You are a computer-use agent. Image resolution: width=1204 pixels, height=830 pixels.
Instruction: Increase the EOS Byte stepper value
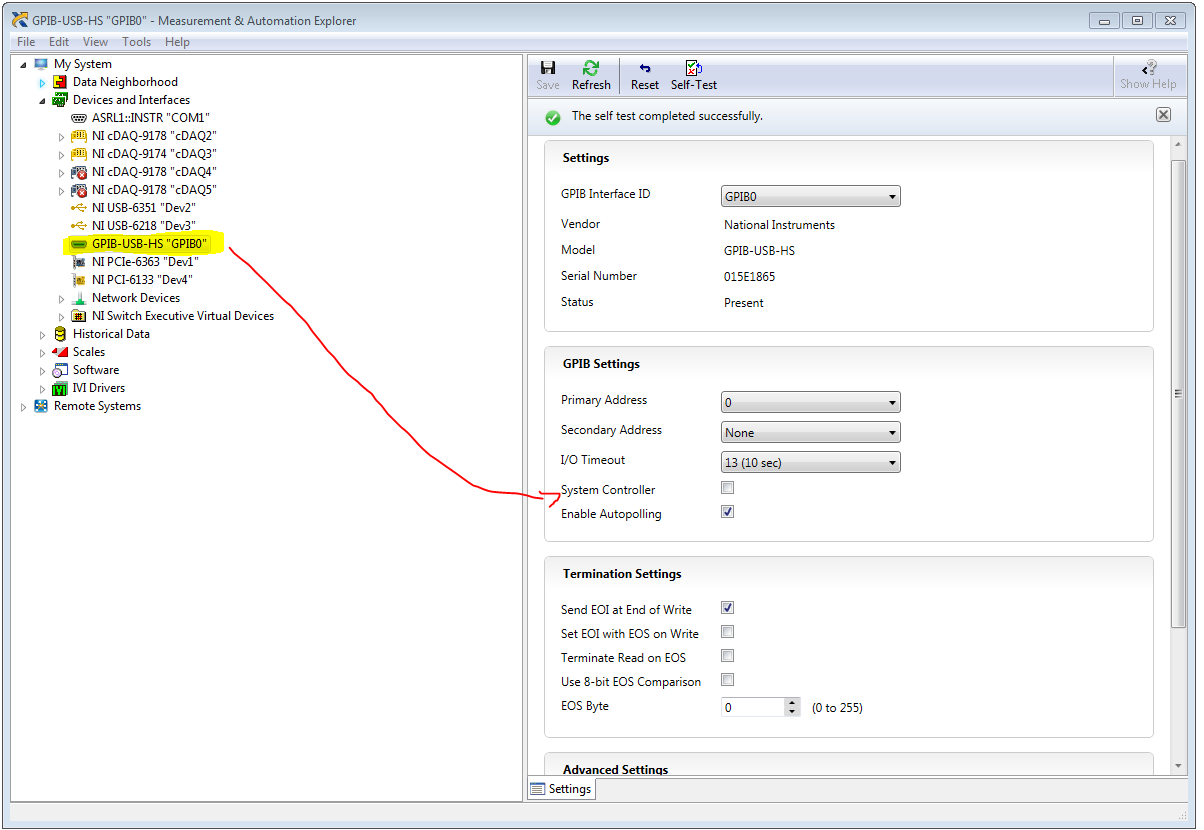792,702
